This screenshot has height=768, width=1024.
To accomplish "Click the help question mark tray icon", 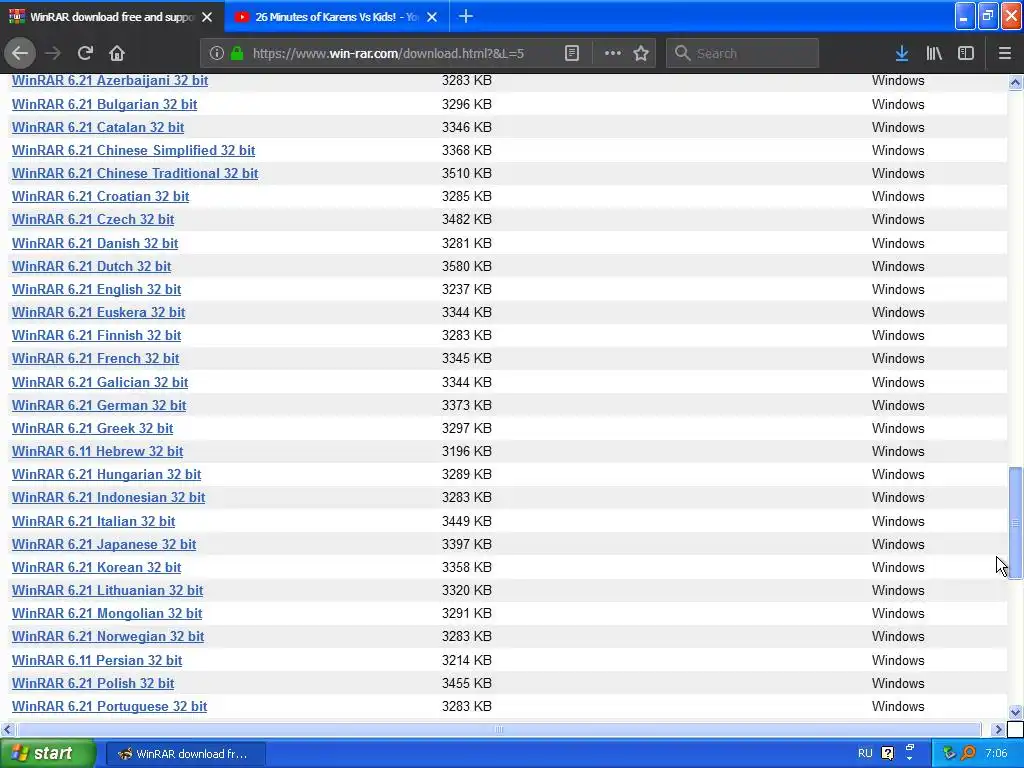I will coord(888,753).
